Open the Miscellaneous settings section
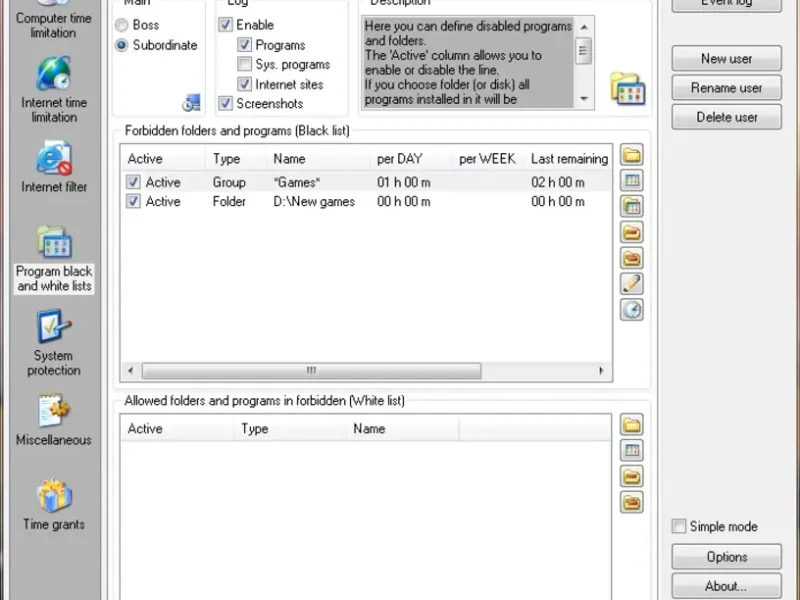Viewport: 800px width, 600px height. 54,420
